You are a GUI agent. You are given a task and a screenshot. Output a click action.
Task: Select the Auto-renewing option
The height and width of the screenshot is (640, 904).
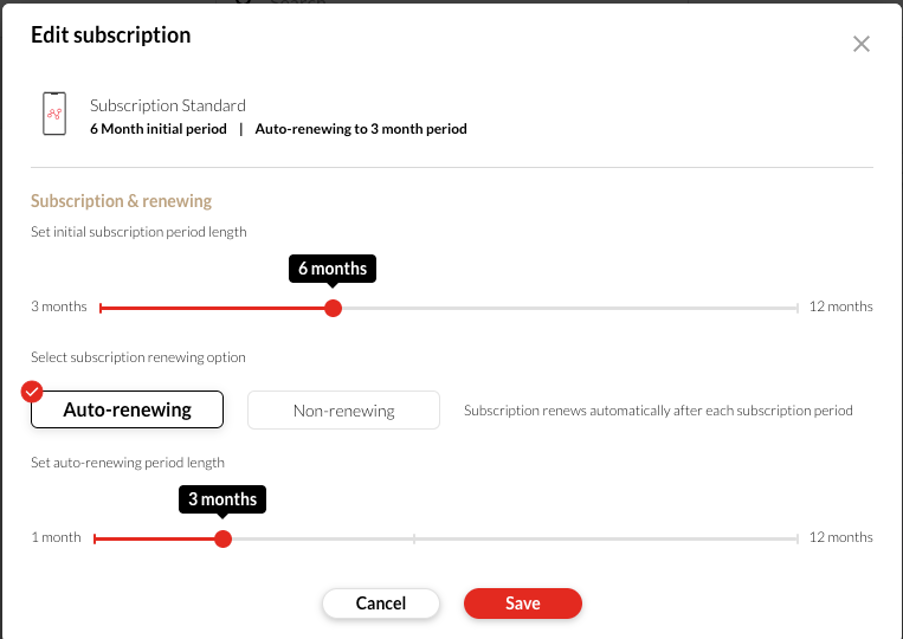coord(127,409)
